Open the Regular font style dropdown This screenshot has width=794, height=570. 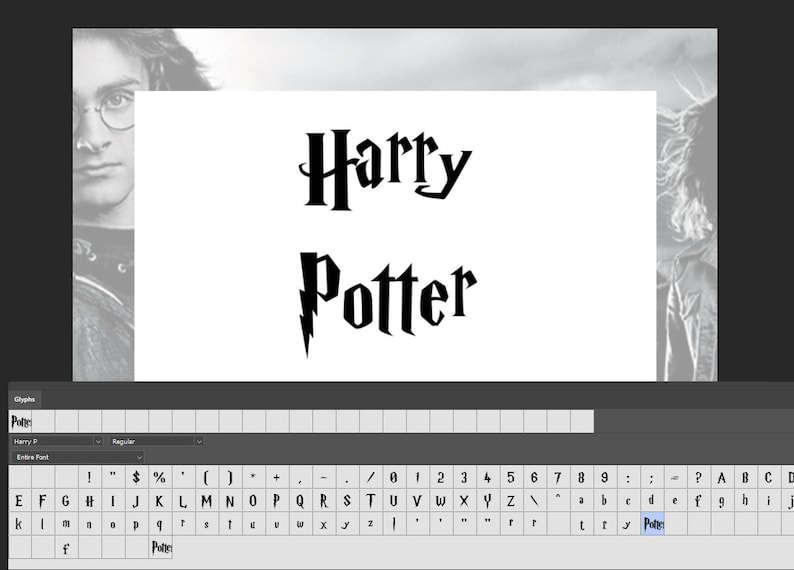(156, 441)
